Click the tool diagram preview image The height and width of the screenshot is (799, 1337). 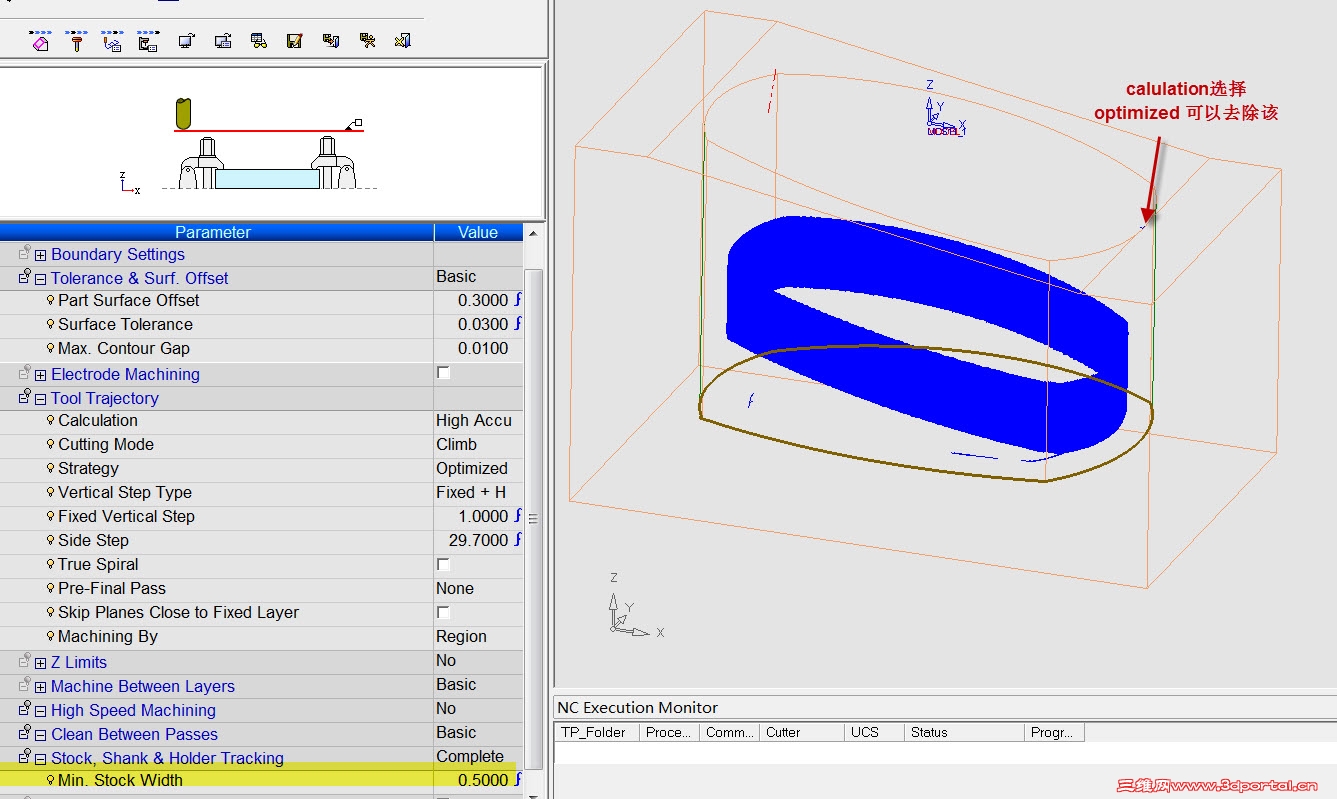coord(272,142)
